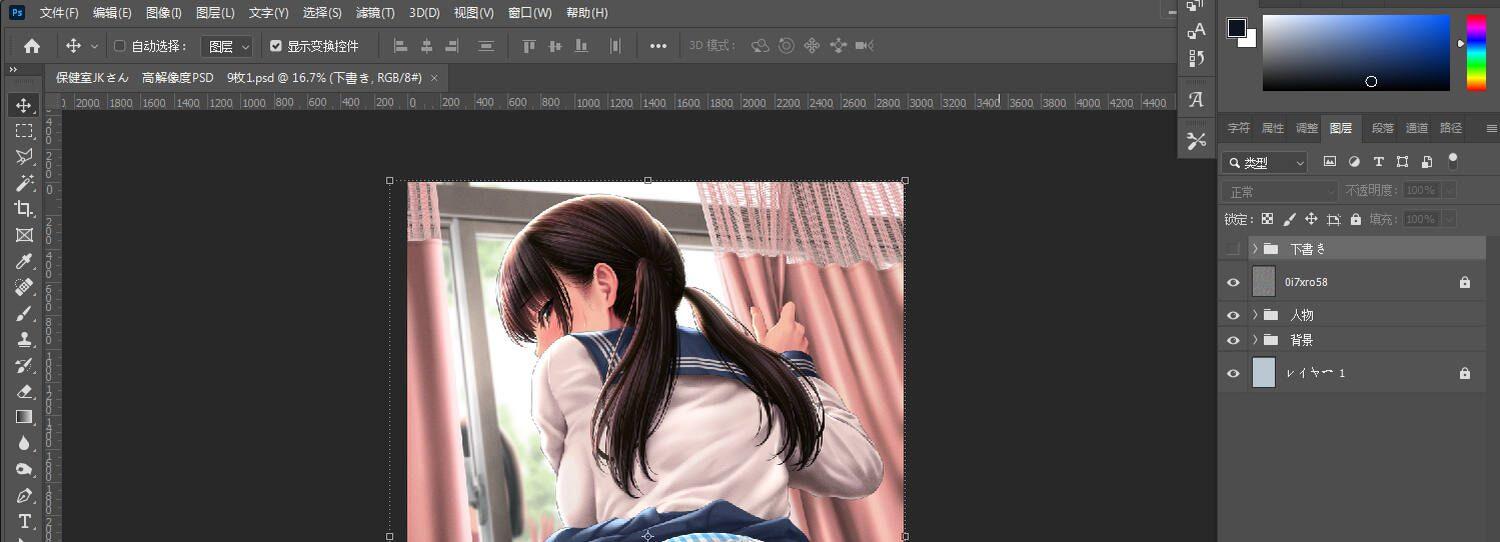
Task: Open the Glyphs panel (A icon)
Action: pos(1196,100)
